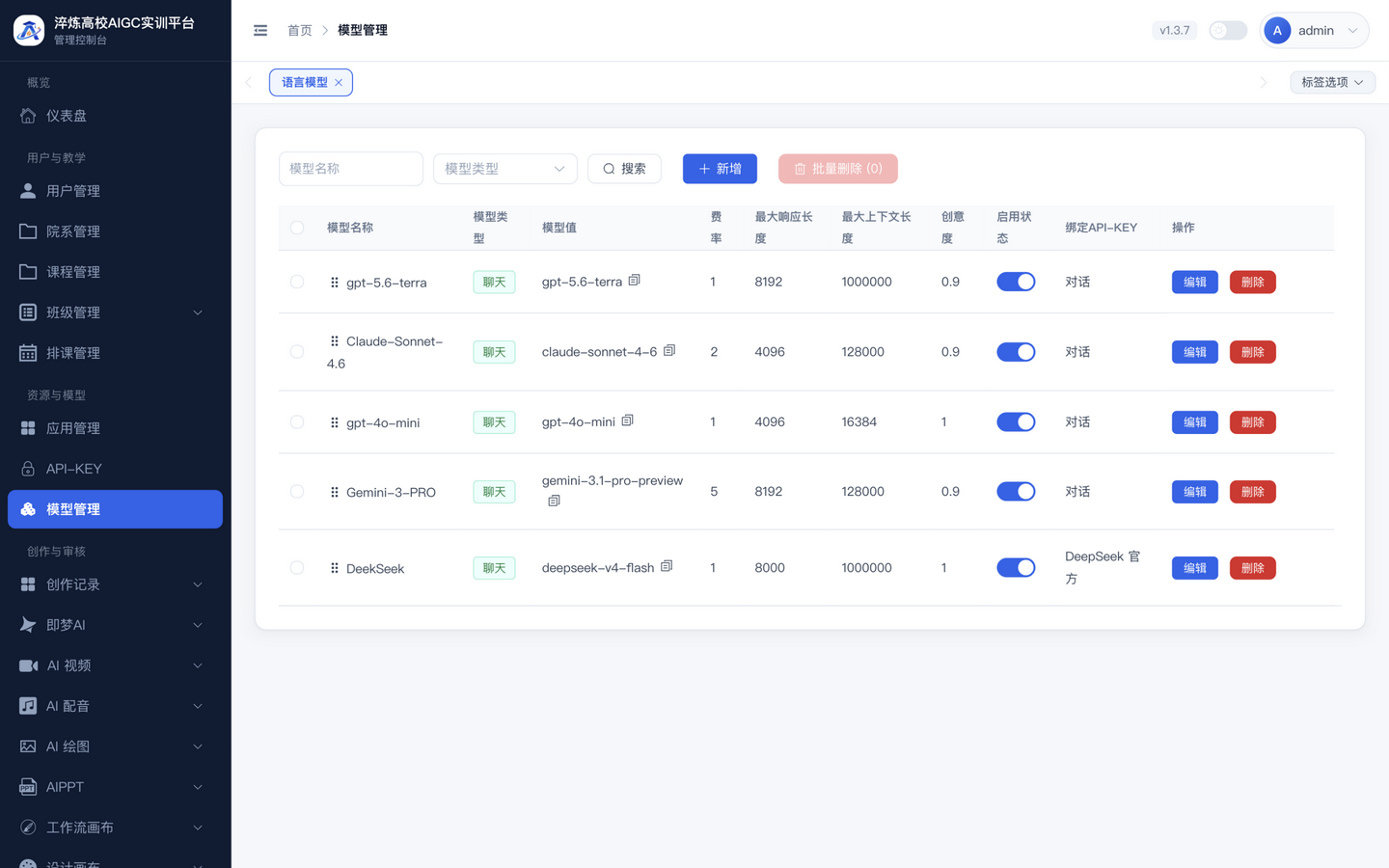Copy the gpt-4o-mini model value
This screenshot has height=868, width=1389.
pos(627,421)
